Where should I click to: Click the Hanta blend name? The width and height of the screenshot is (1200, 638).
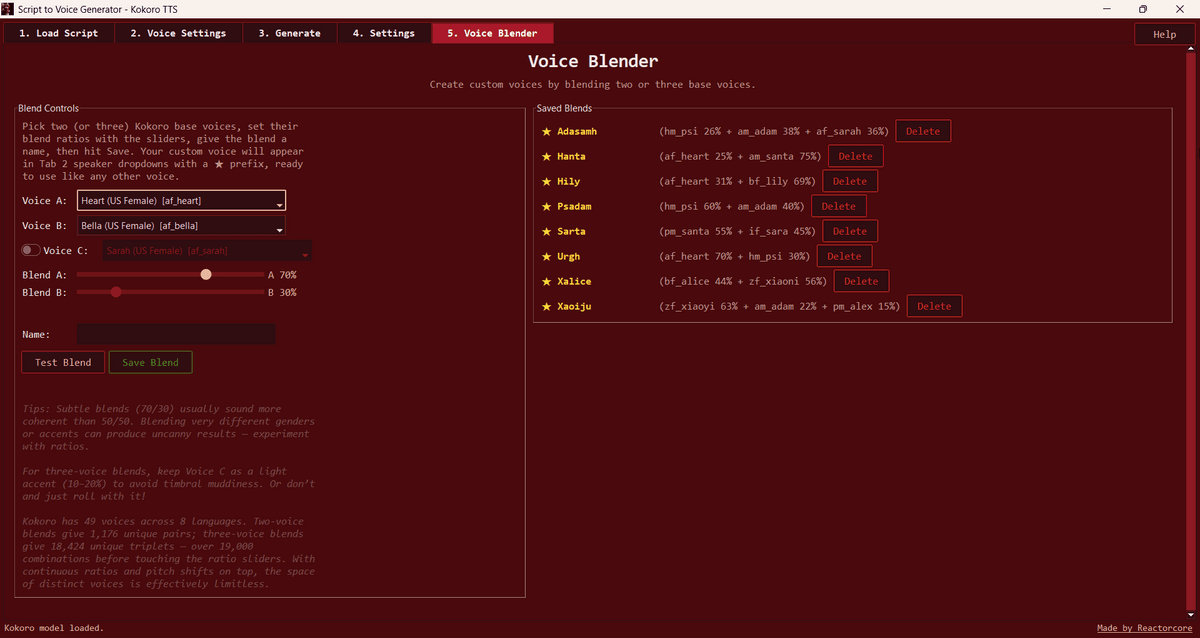pyautogui.click(x=571, y=156)
